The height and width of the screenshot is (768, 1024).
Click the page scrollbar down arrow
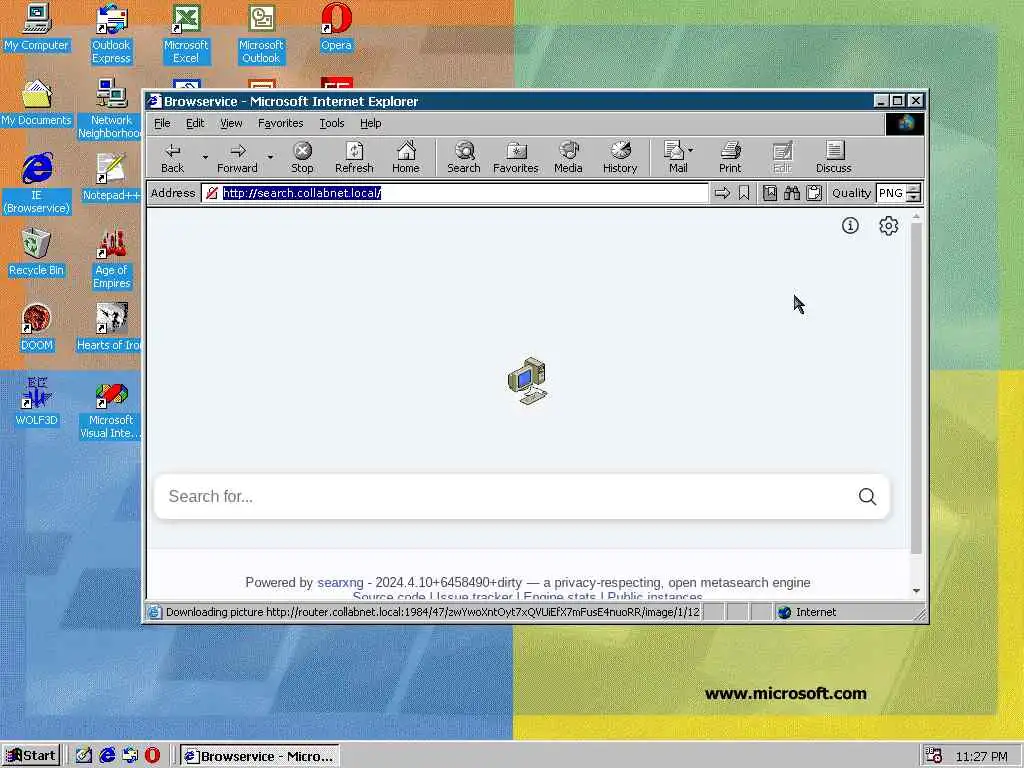(x=916, y=590)
